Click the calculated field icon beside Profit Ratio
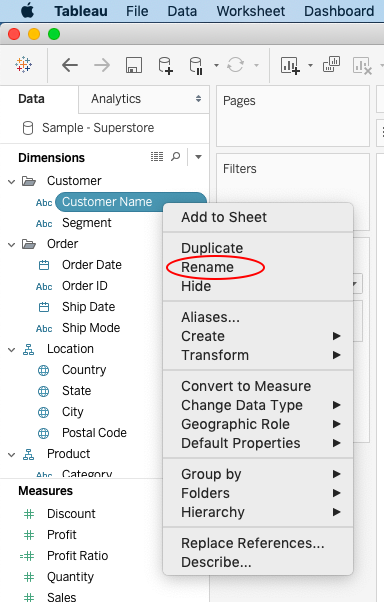This screenshot has width=384, height=602. pos(27,556)
